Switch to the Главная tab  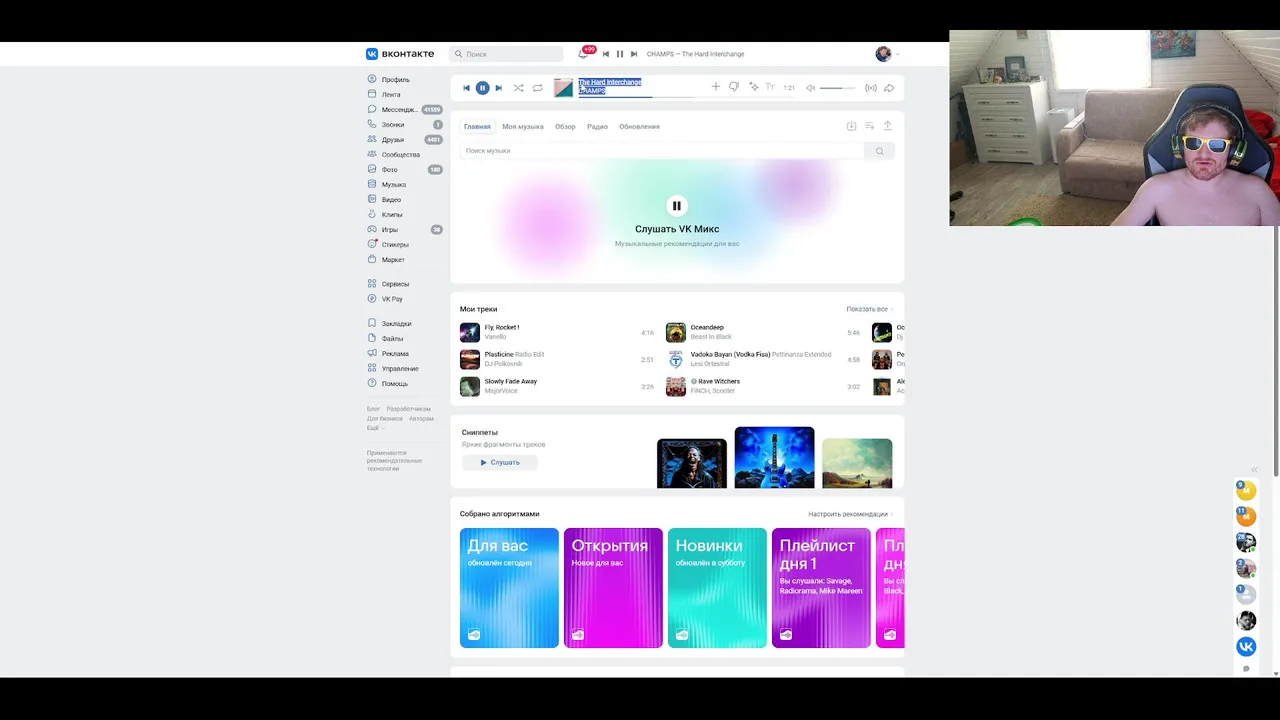coord(477,127)
